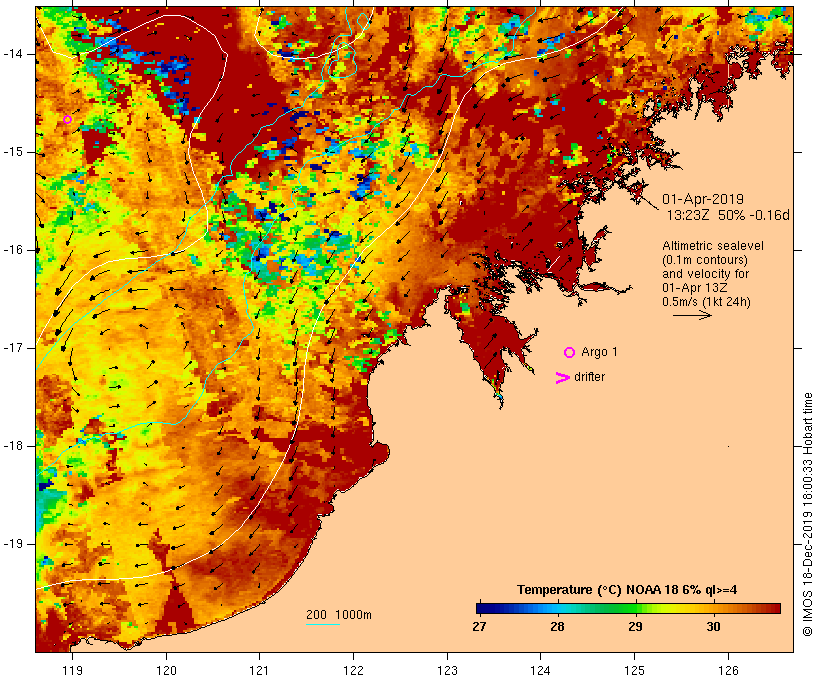Click the 'Argo 1' legend label

(x=599, y=352)
